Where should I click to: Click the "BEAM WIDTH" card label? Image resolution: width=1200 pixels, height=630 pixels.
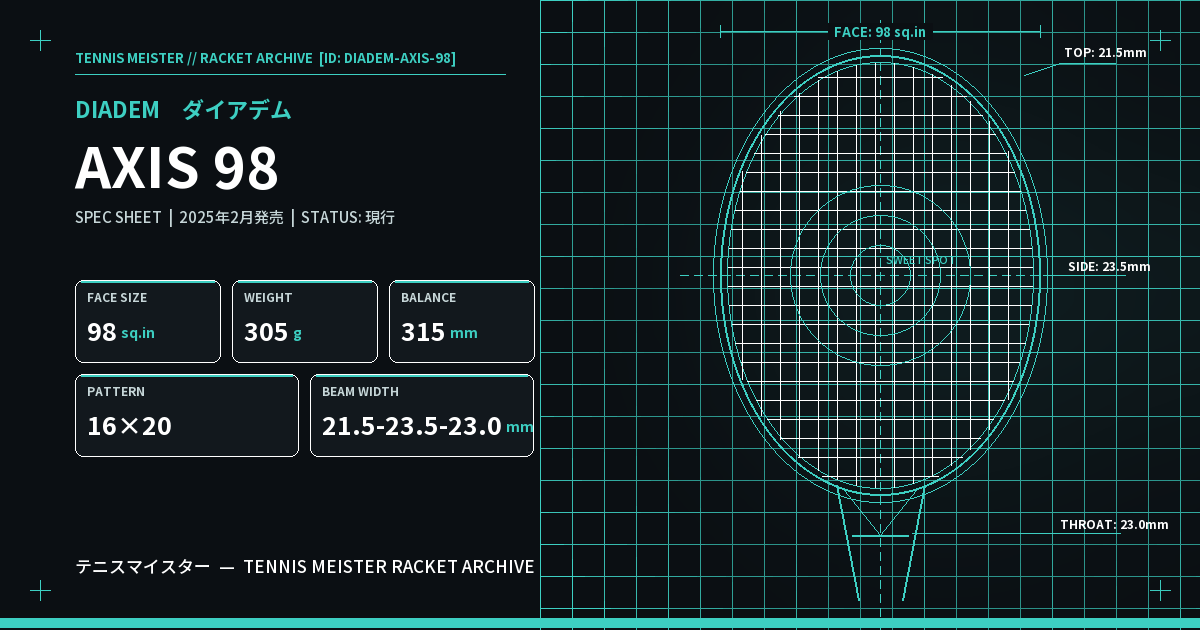360,392
